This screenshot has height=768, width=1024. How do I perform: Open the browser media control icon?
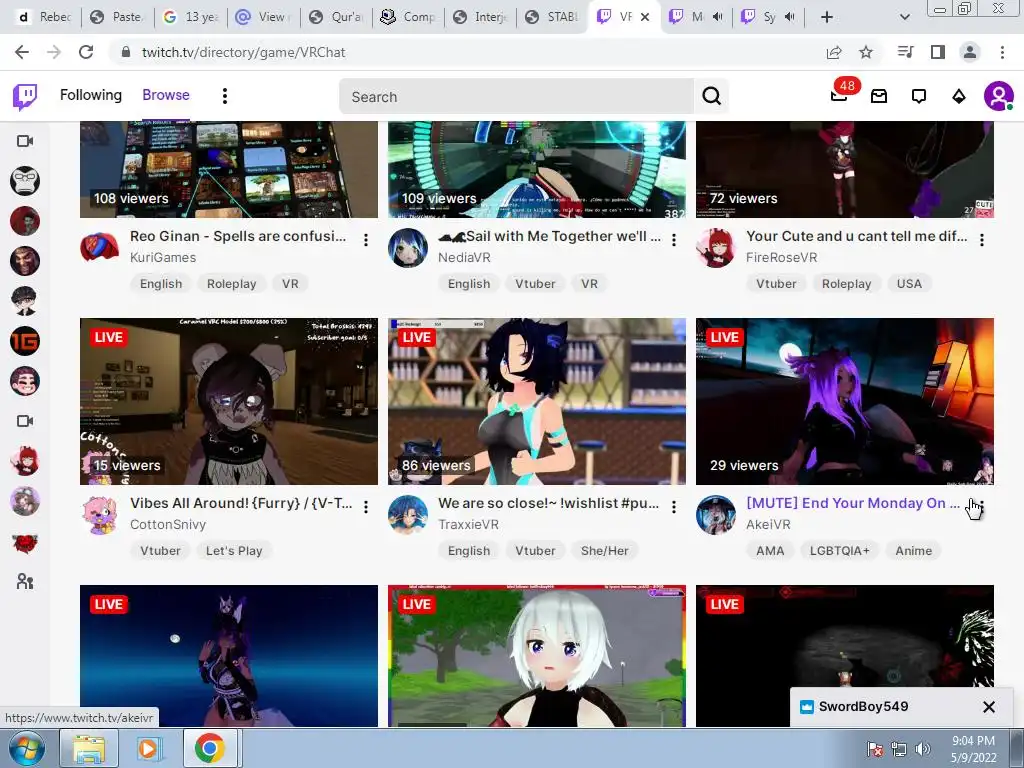coord(905,52)
